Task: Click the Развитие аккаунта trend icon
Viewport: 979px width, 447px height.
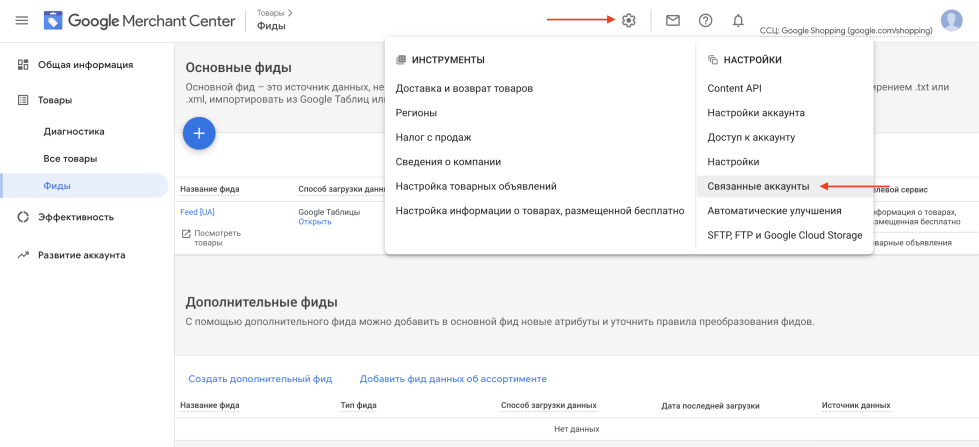Action: coord(23,255)
